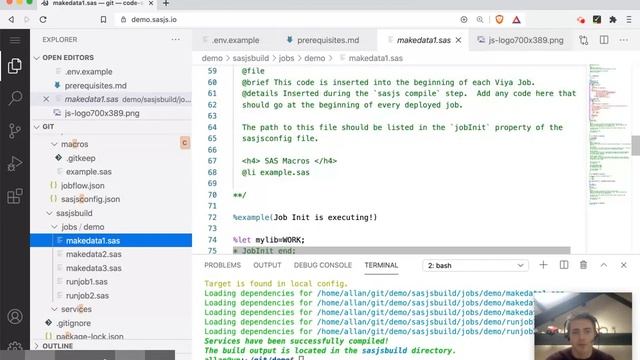Go back in the browser
Viewport: 640px width, 360px height.
[11, 20]
